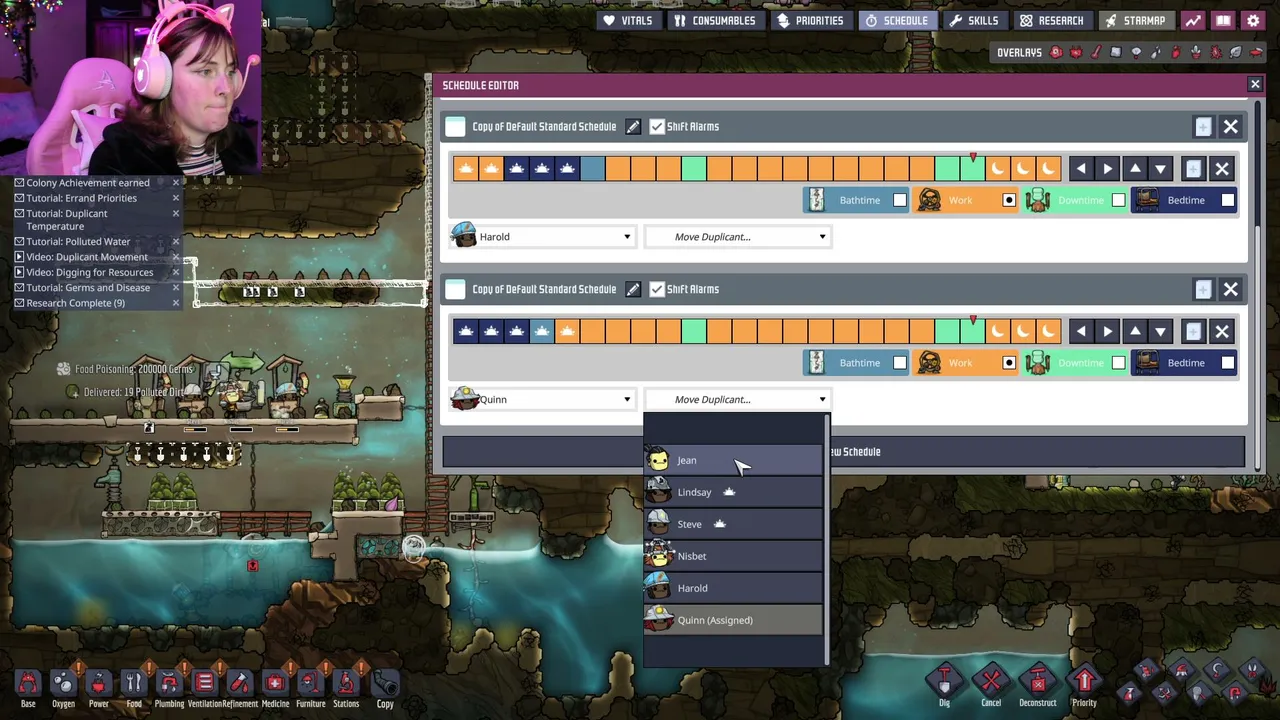Open Move Duplicant dropdown under Harold's schedule
Screen dimensions: 1280x720
tap(738, 237)
